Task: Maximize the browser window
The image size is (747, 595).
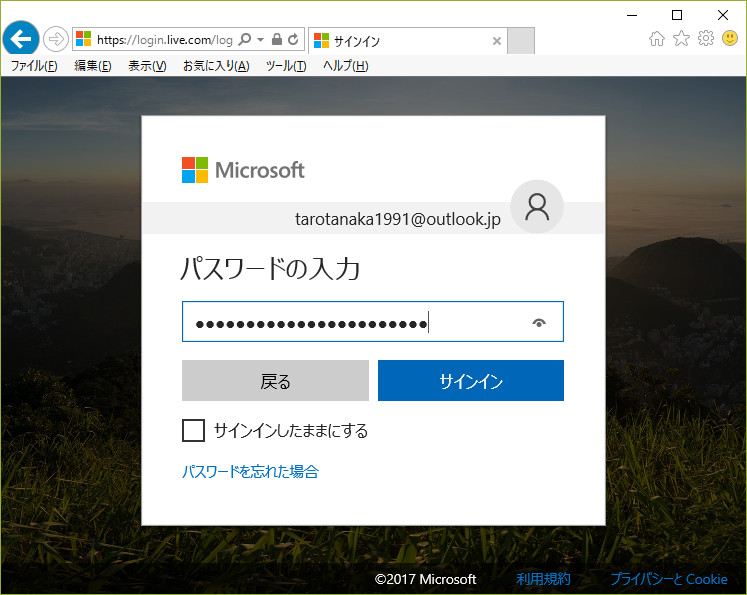Action: (x=677, y=15)
